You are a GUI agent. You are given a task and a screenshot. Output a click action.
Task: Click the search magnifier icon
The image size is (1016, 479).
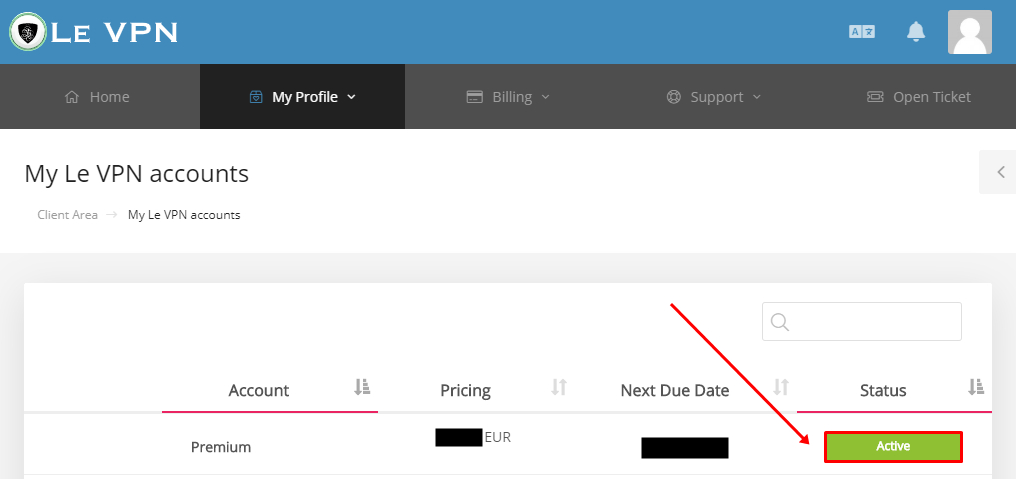780,321
